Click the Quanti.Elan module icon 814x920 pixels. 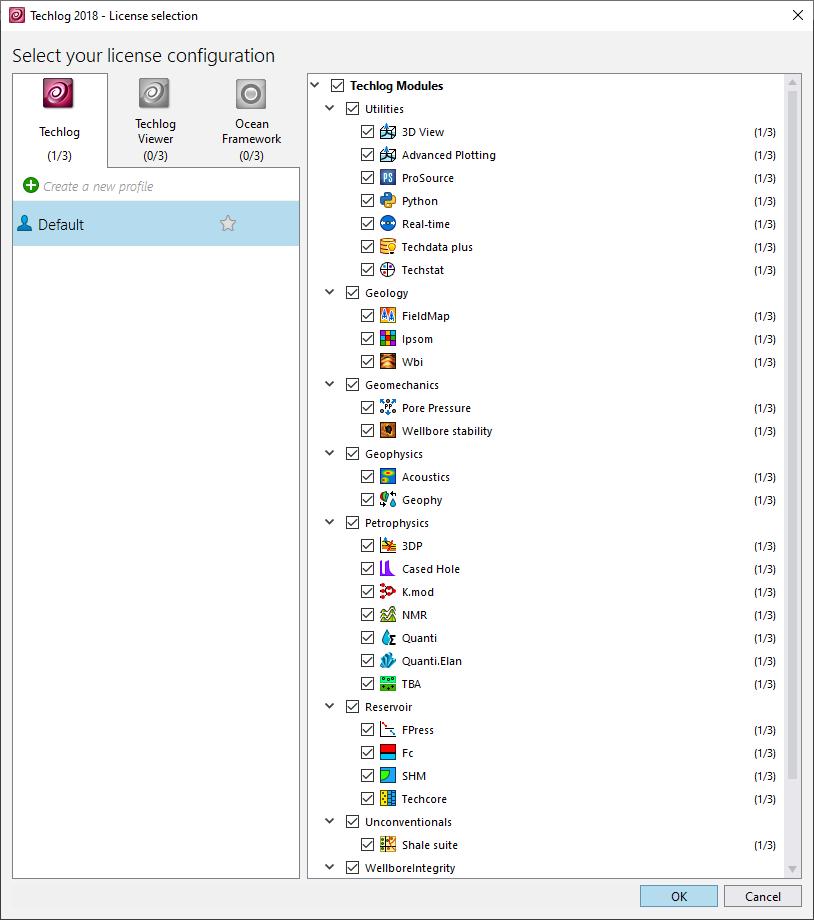(387, 661)
